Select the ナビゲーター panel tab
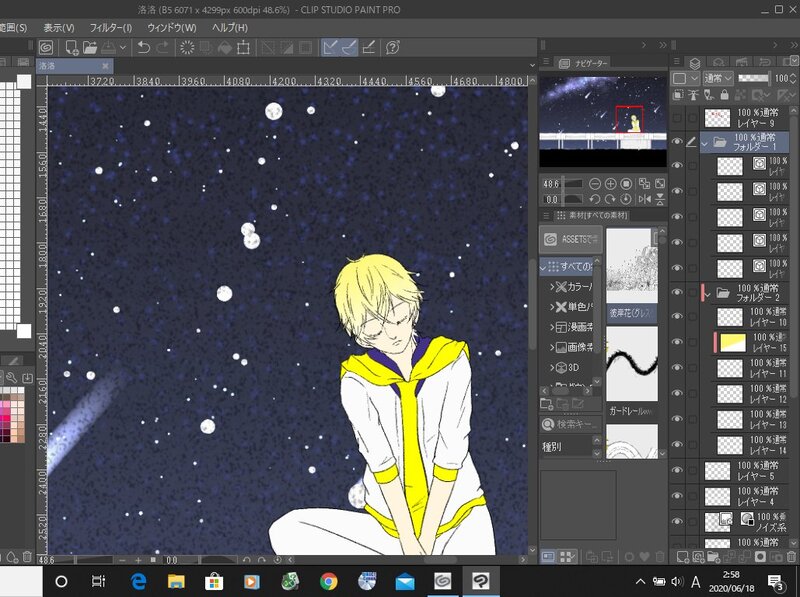The image size is (800, 597). tap(585, 63)
